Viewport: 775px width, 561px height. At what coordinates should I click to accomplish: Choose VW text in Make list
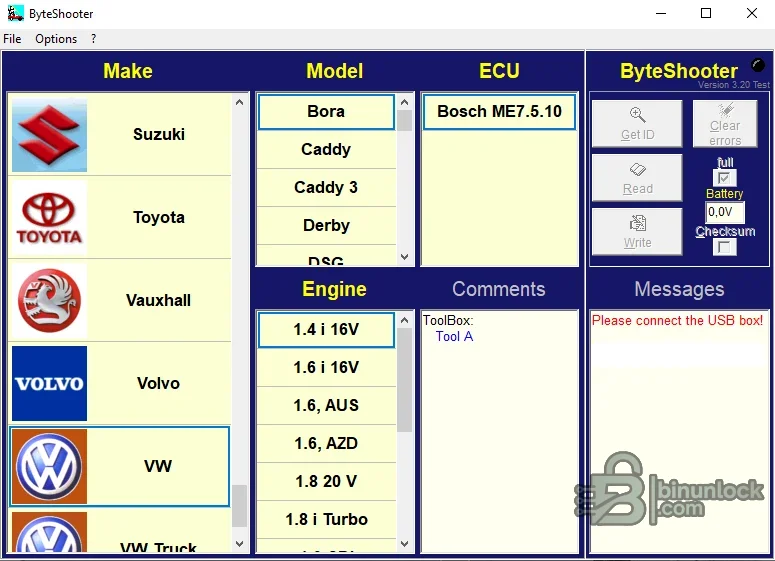[158, 466]
